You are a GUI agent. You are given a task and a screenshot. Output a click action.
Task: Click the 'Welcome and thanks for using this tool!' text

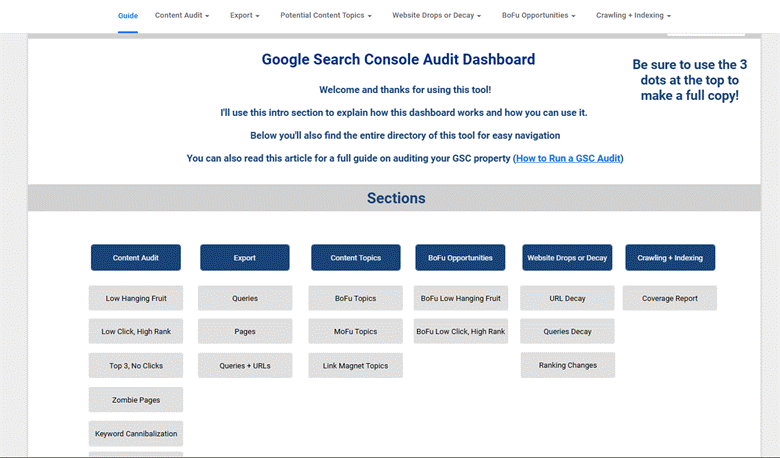(x=405, y=90)
